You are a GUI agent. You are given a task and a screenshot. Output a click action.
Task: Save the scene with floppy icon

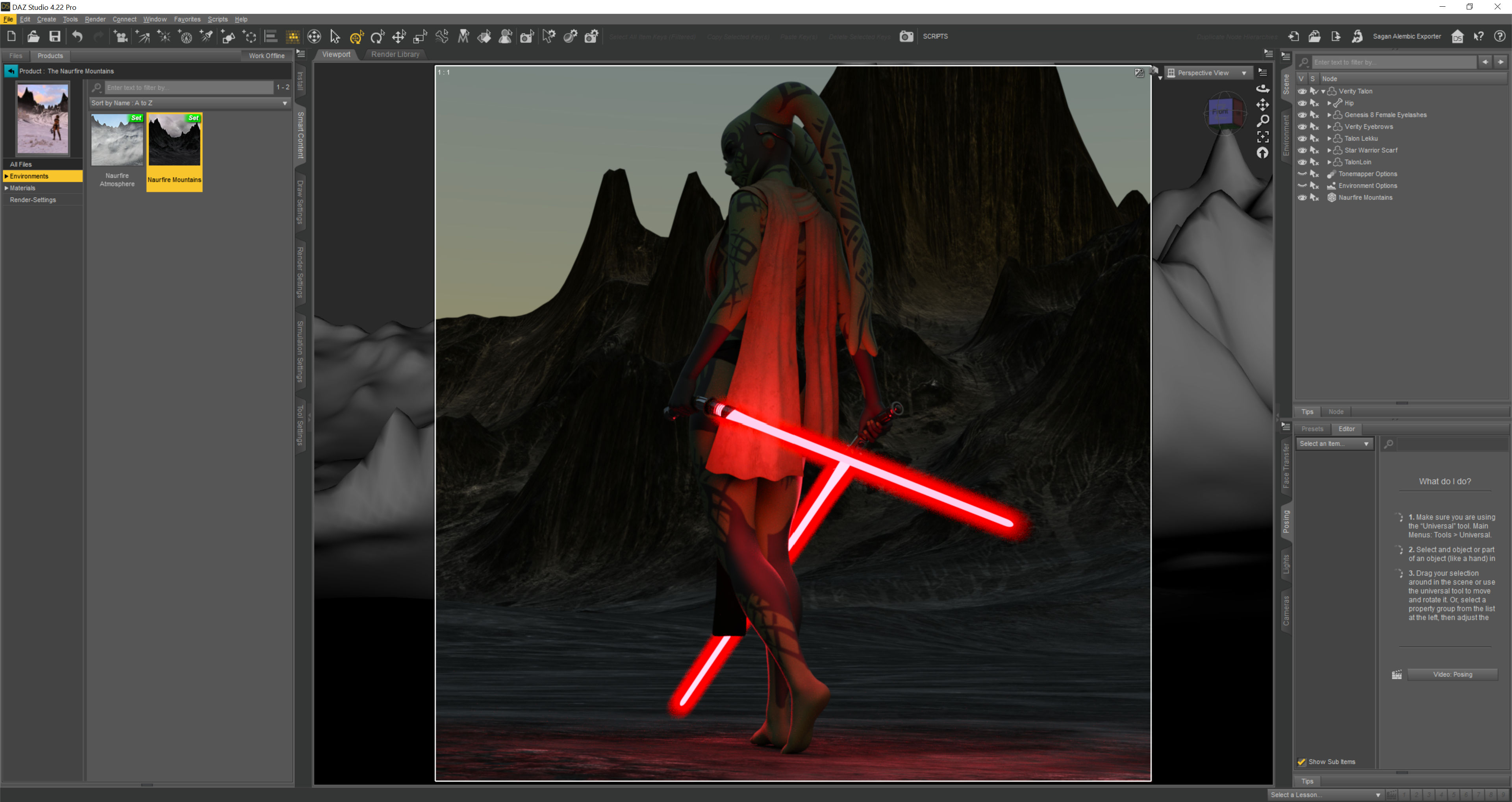55,36
